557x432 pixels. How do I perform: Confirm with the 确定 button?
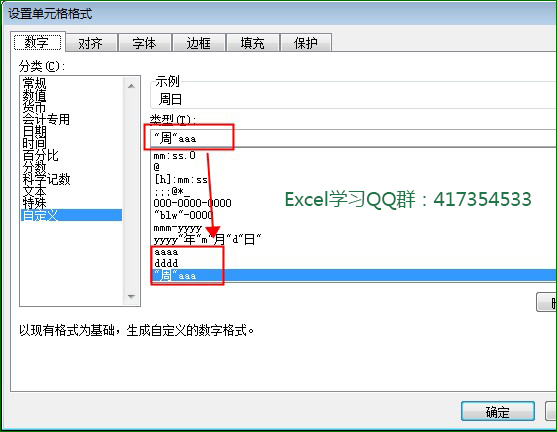498,412
